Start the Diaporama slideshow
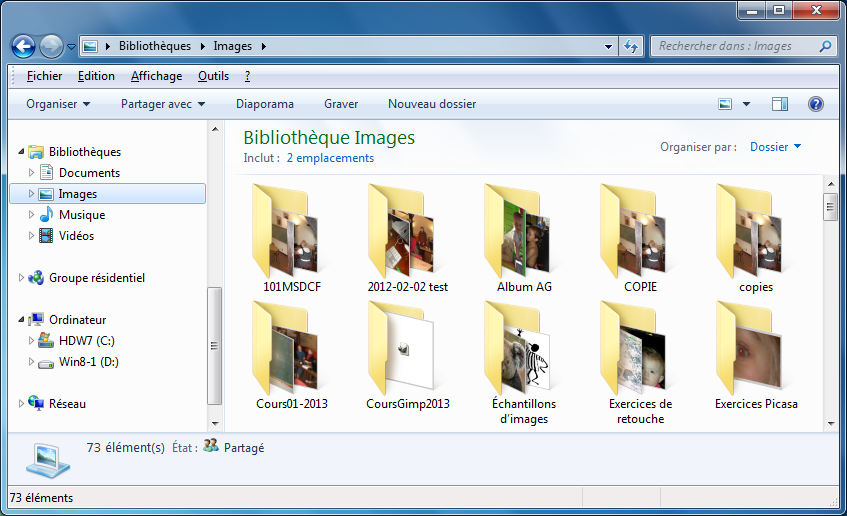The height and width of the screenshot is (516, 847). (265, 104)
